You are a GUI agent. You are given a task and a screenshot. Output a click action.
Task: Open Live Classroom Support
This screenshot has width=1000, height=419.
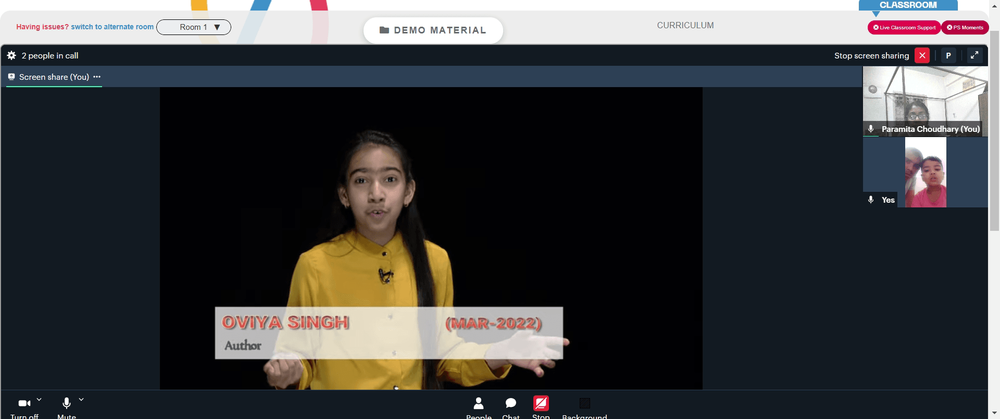tap(904, 27)
